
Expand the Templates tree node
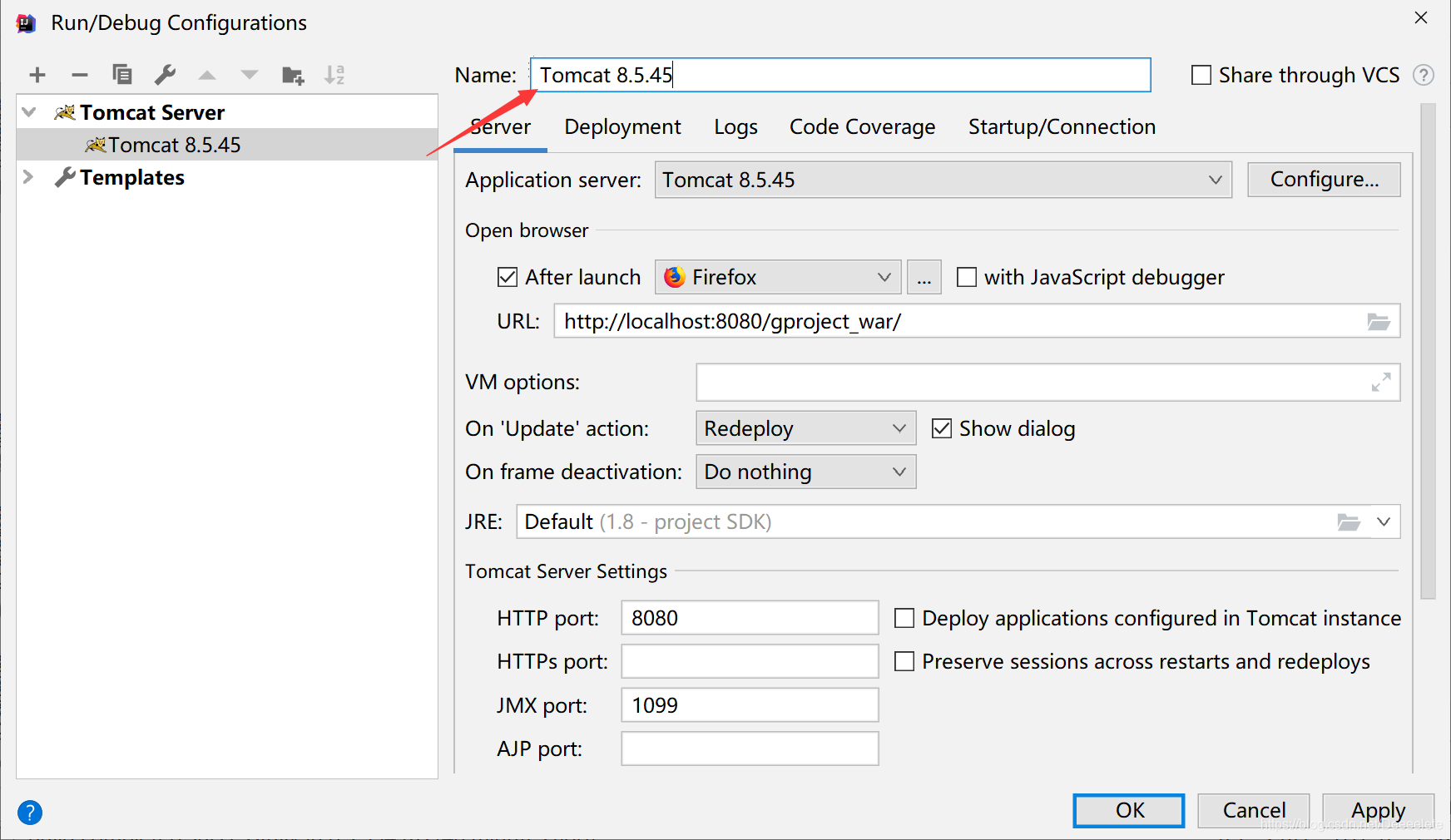tap(29, 177)
